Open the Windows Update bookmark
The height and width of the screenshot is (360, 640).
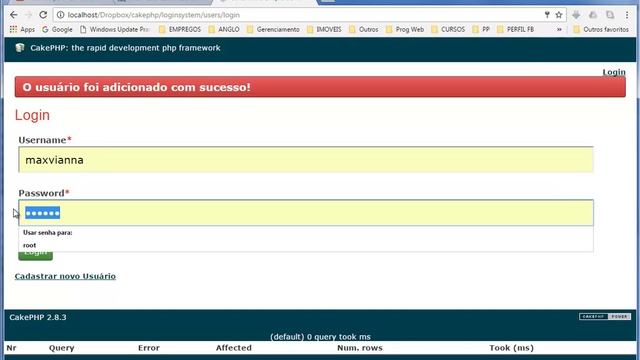coord(115,29)
